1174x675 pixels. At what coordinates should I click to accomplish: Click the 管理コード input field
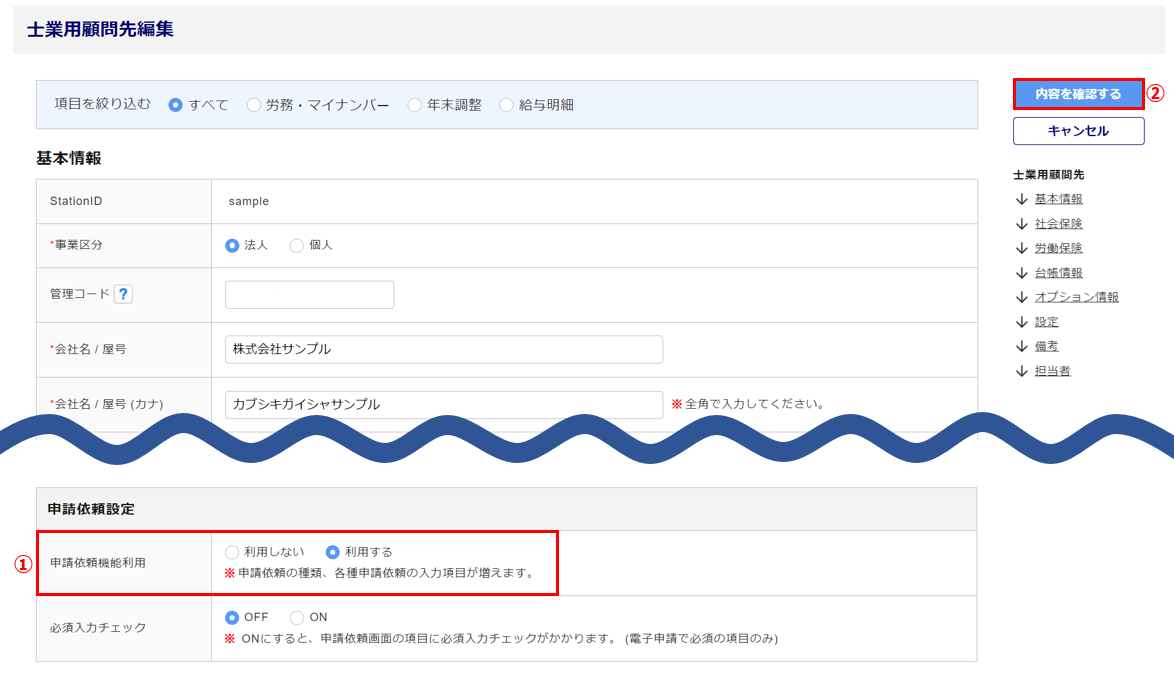(x=309, y=295)
